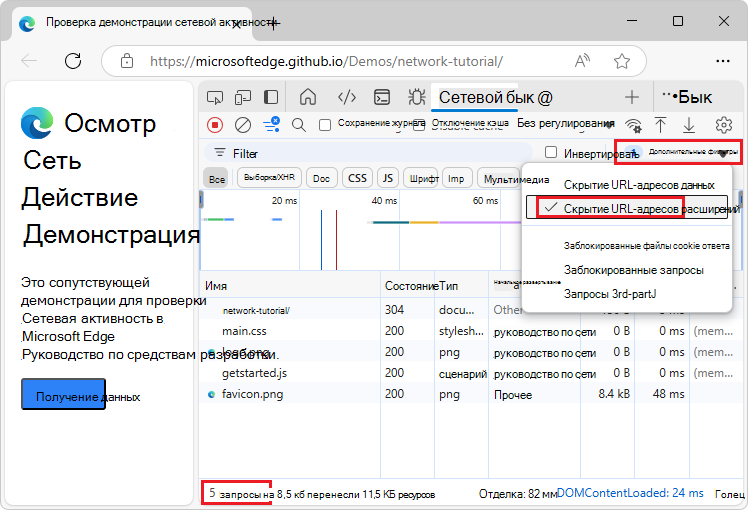This screenshot has height=510, width=748.
Task: Uncheck Скрытие URL-адресов расширений option
Action: 627,208
